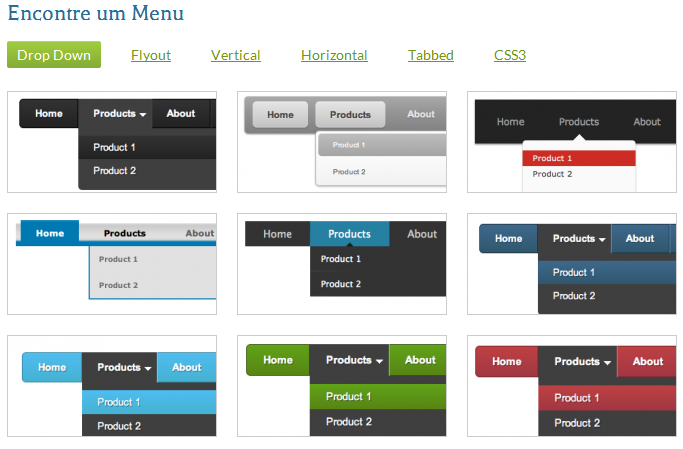This screenshot has width=683, height=449.
Task: Choose the glossy black dropdown menu thumbnail
Action: (112, 142)
